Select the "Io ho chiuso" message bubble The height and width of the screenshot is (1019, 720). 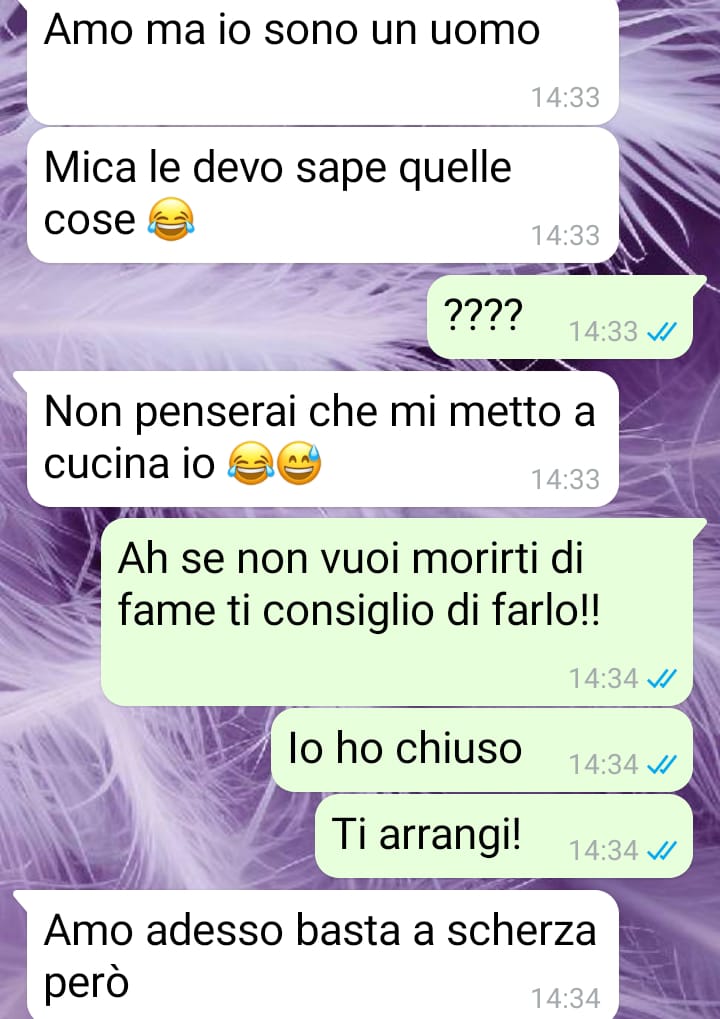[x=482, y=750]
